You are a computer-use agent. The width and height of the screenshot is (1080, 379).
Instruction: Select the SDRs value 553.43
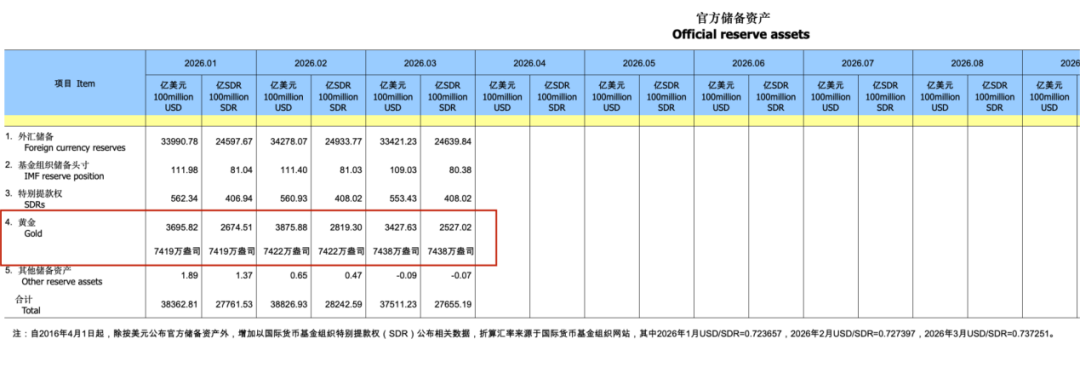click(x=404, y=199)
